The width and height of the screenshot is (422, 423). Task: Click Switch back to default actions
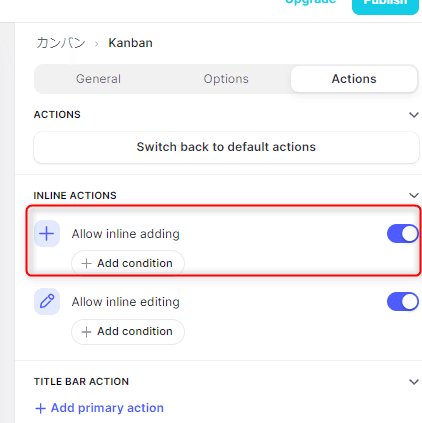coord(226,147)
